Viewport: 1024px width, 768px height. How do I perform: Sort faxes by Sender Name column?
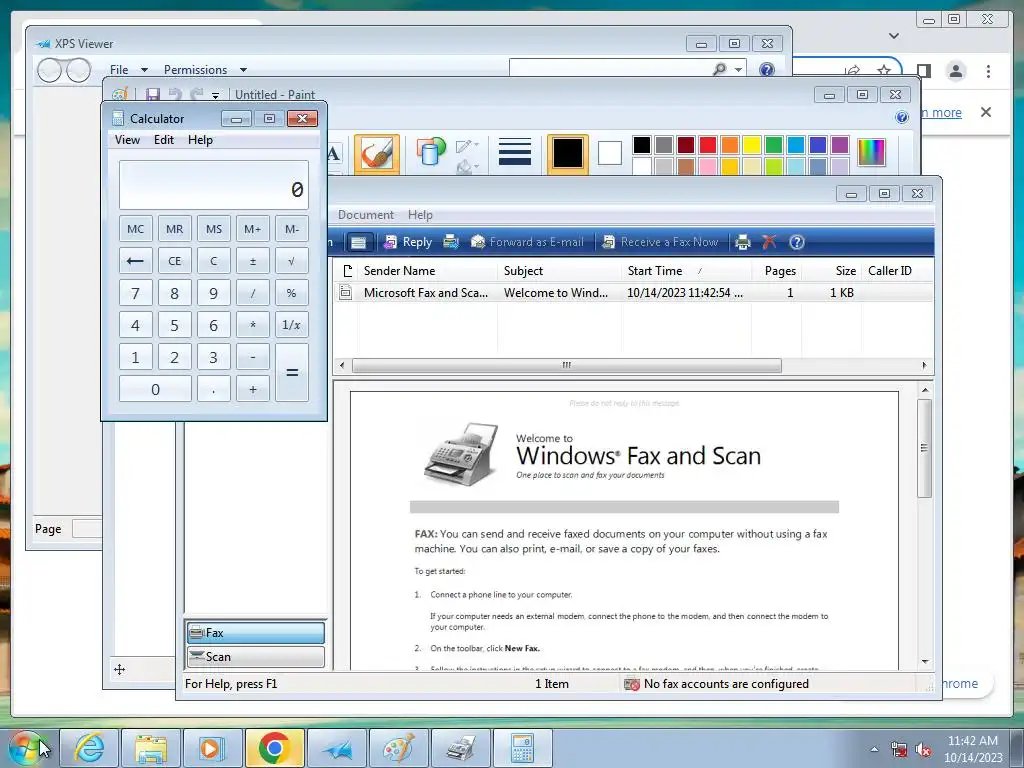click(428, 271)
